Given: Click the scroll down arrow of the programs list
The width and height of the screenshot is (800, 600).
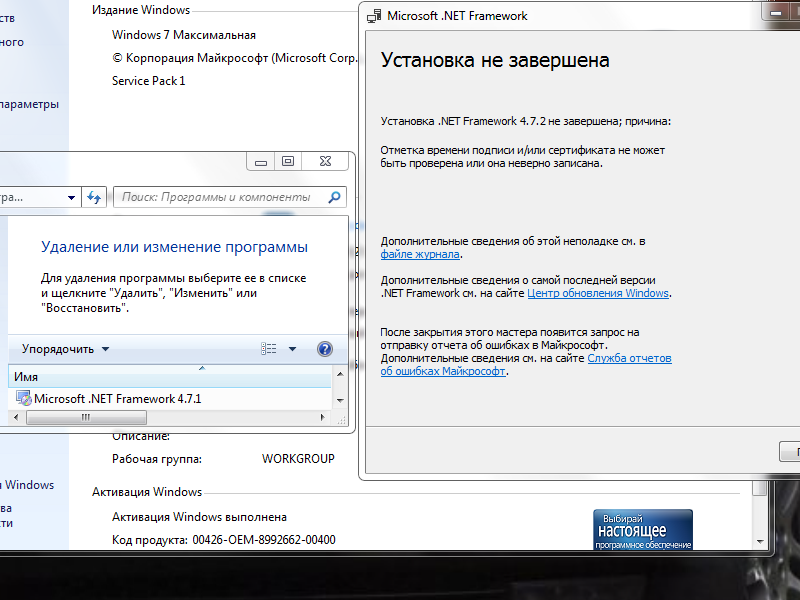Looking at the screenshot, I should click(x=340, y=401).
